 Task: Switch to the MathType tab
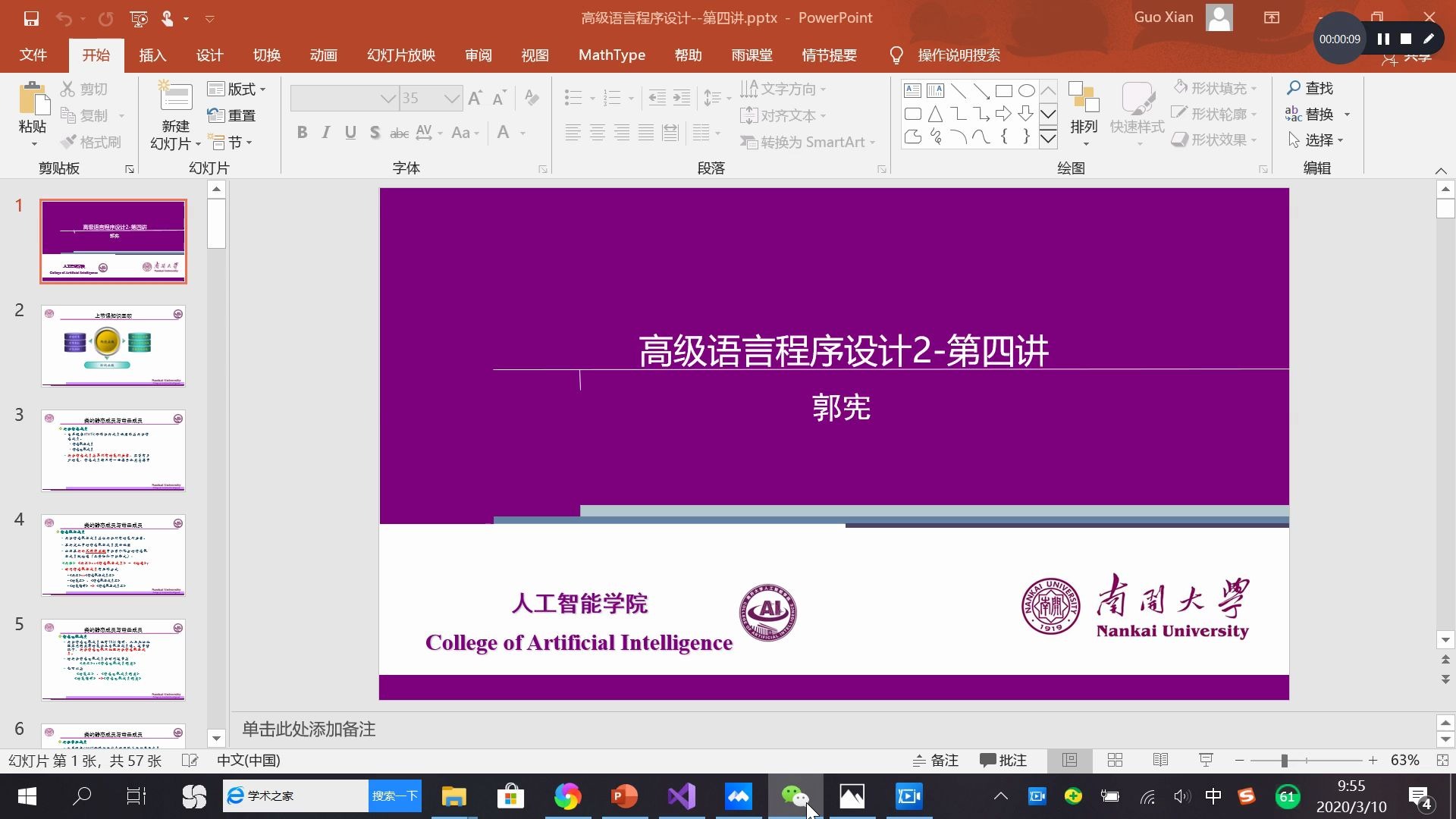(612, 55)
